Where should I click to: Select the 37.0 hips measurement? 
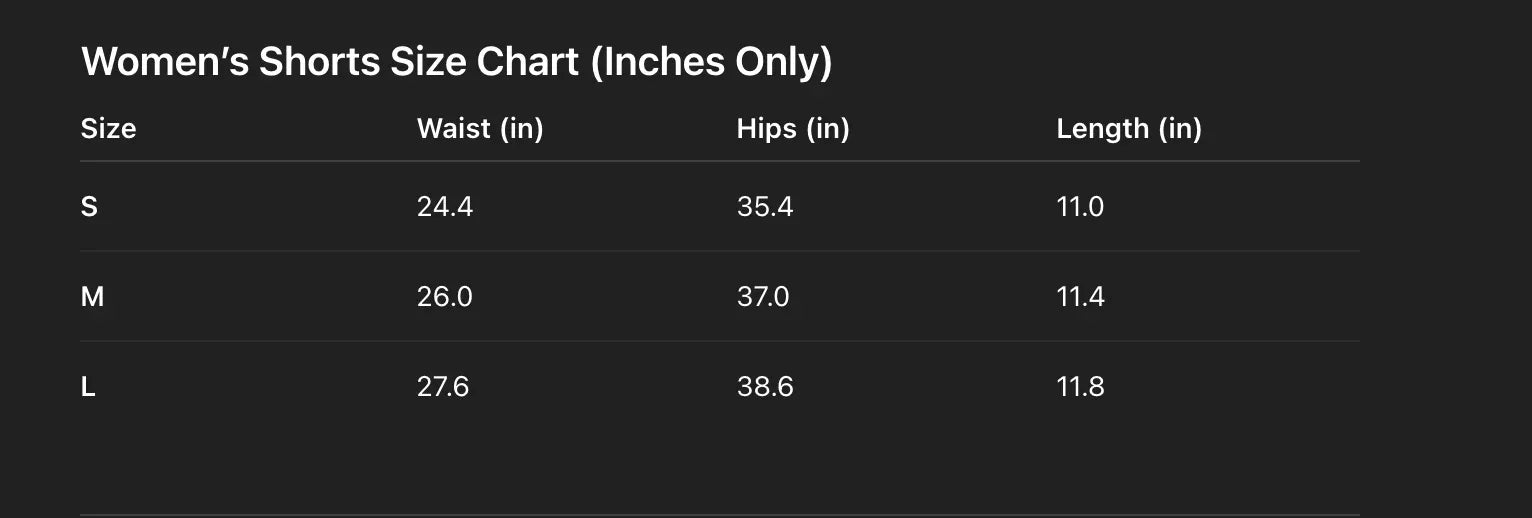[763, 297]
